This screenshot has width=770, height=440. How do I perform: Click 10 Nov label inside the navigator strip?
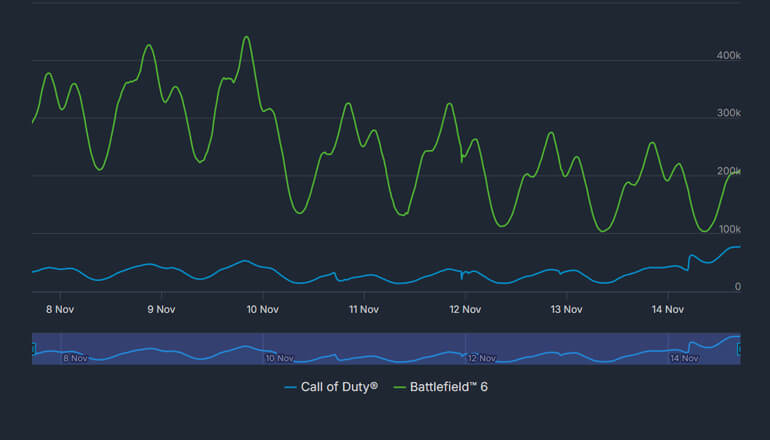click(x=277, y=357)
